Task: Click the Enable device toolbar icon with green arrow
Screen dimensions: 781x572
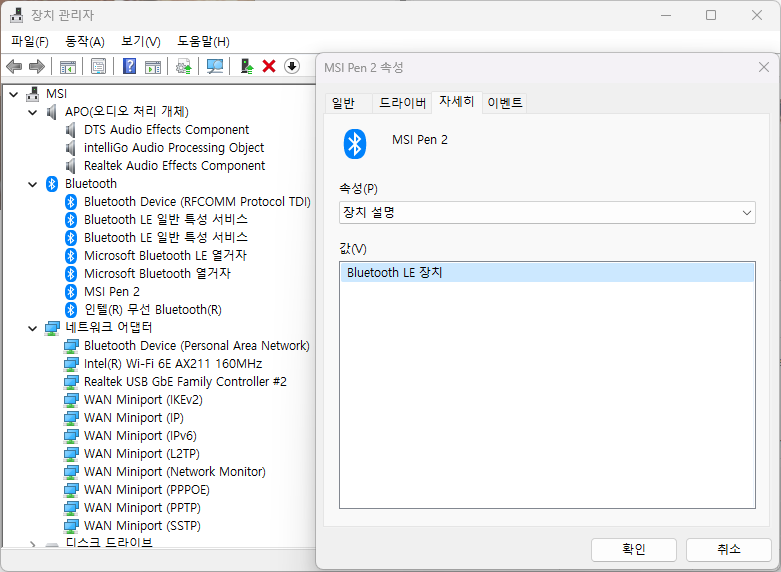Action: 247,66
